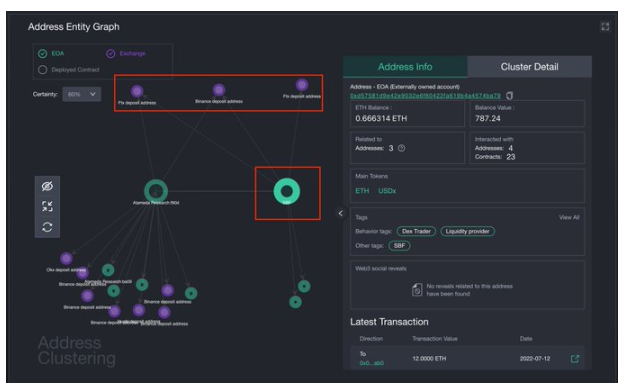Click the SBF other tag

coord(399,246)
